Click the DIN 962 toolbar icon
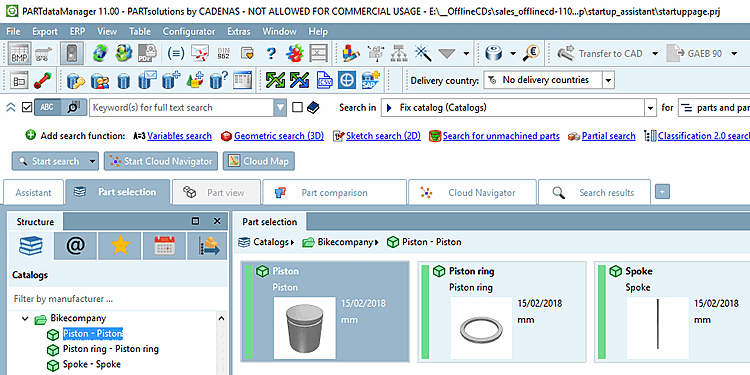Image resolution: width=750 pixels, height=375 pixels. [x=223, y=53]
